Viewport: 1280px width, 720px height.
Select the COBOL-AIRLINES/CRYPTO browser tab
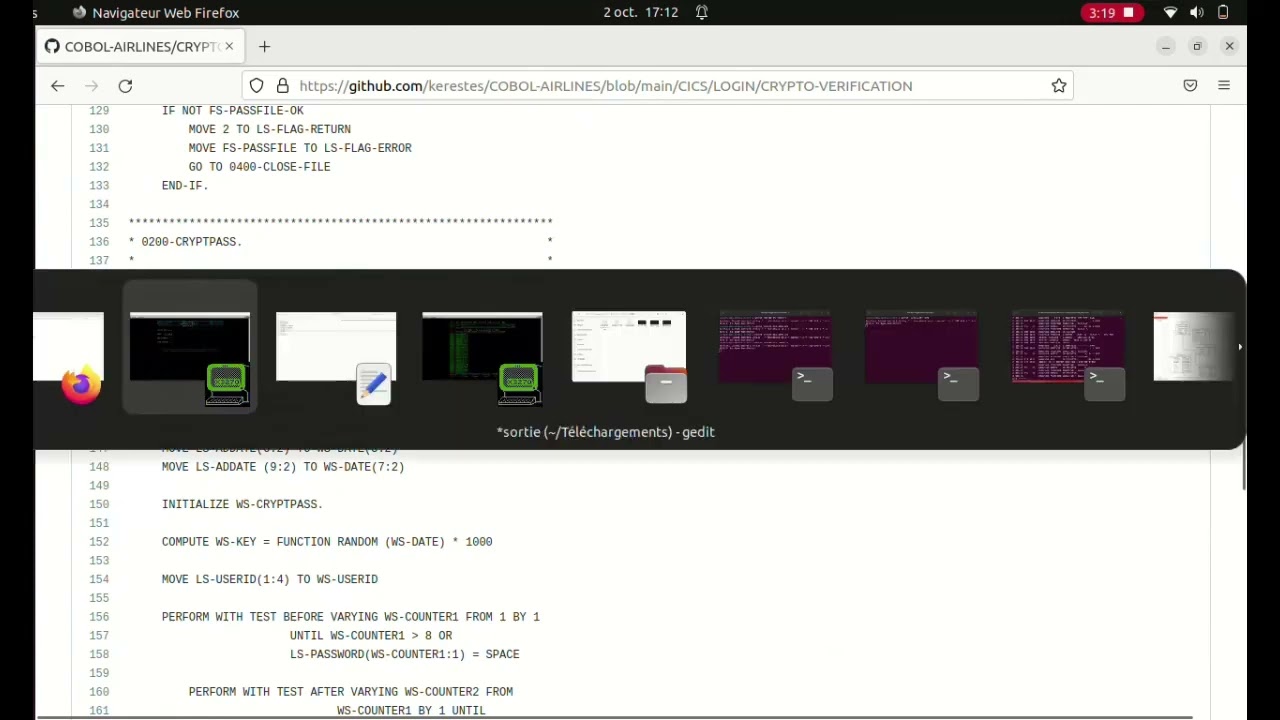pyautogui.click(x=140, y=47)
